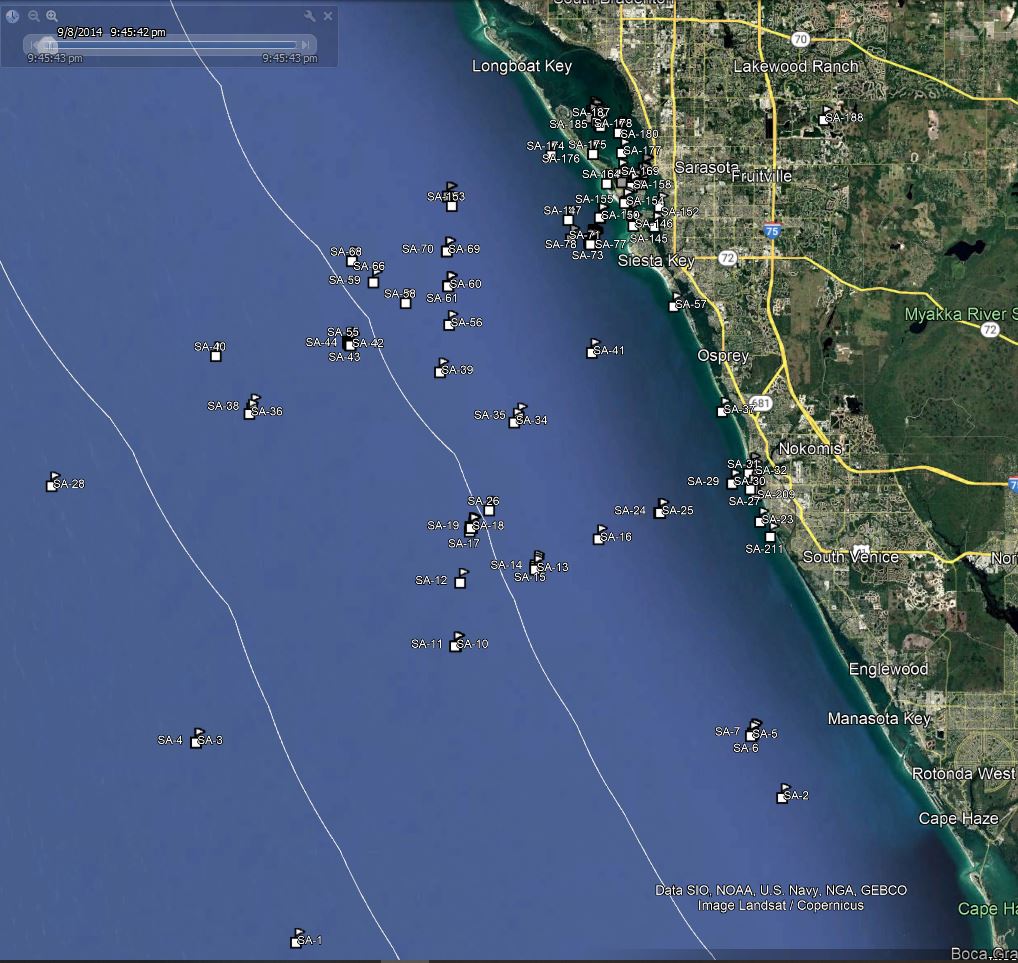
Task: Select the SA-25 placemark
Action: click(x=660, y=510)
